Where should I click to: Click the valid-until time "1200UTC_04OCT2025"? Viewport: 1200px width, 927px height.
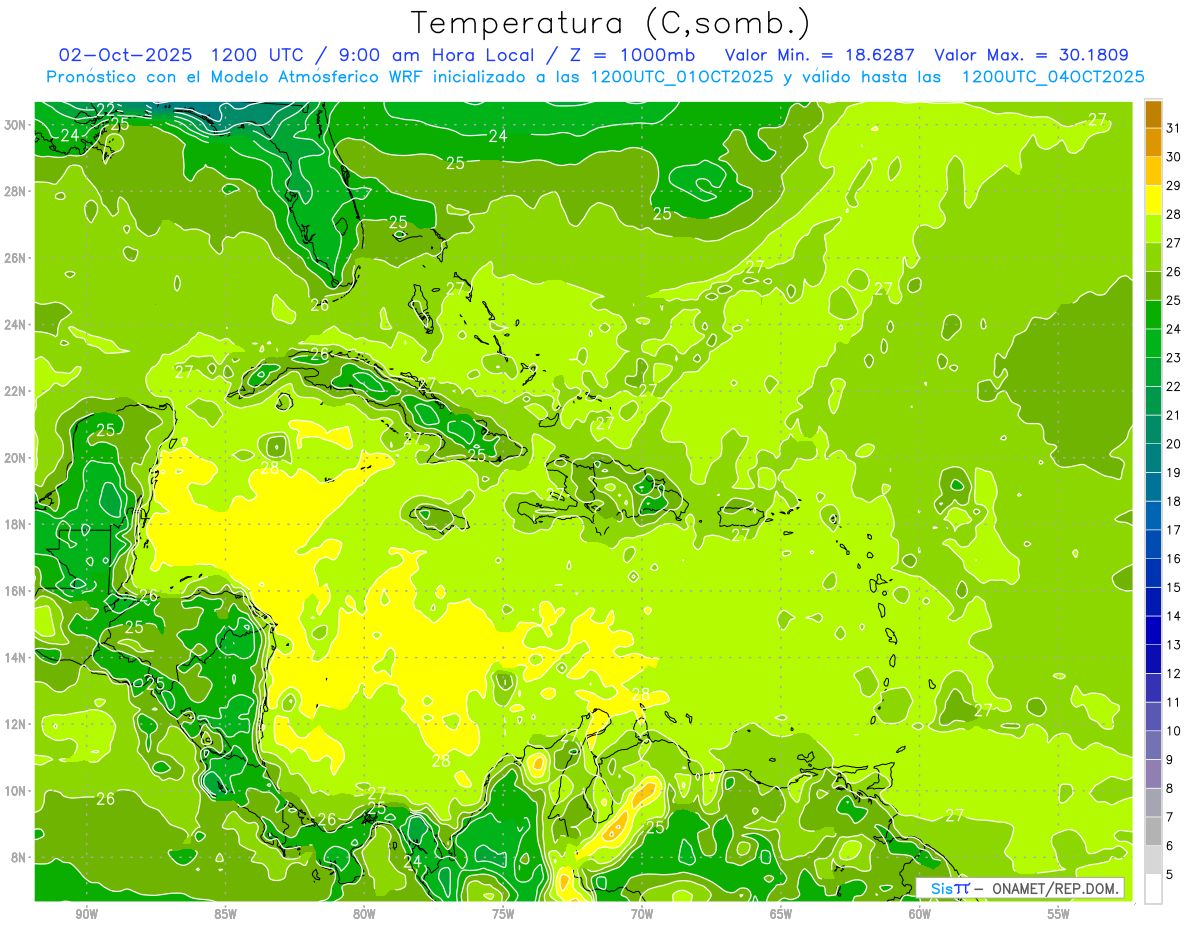[1053, 77]
